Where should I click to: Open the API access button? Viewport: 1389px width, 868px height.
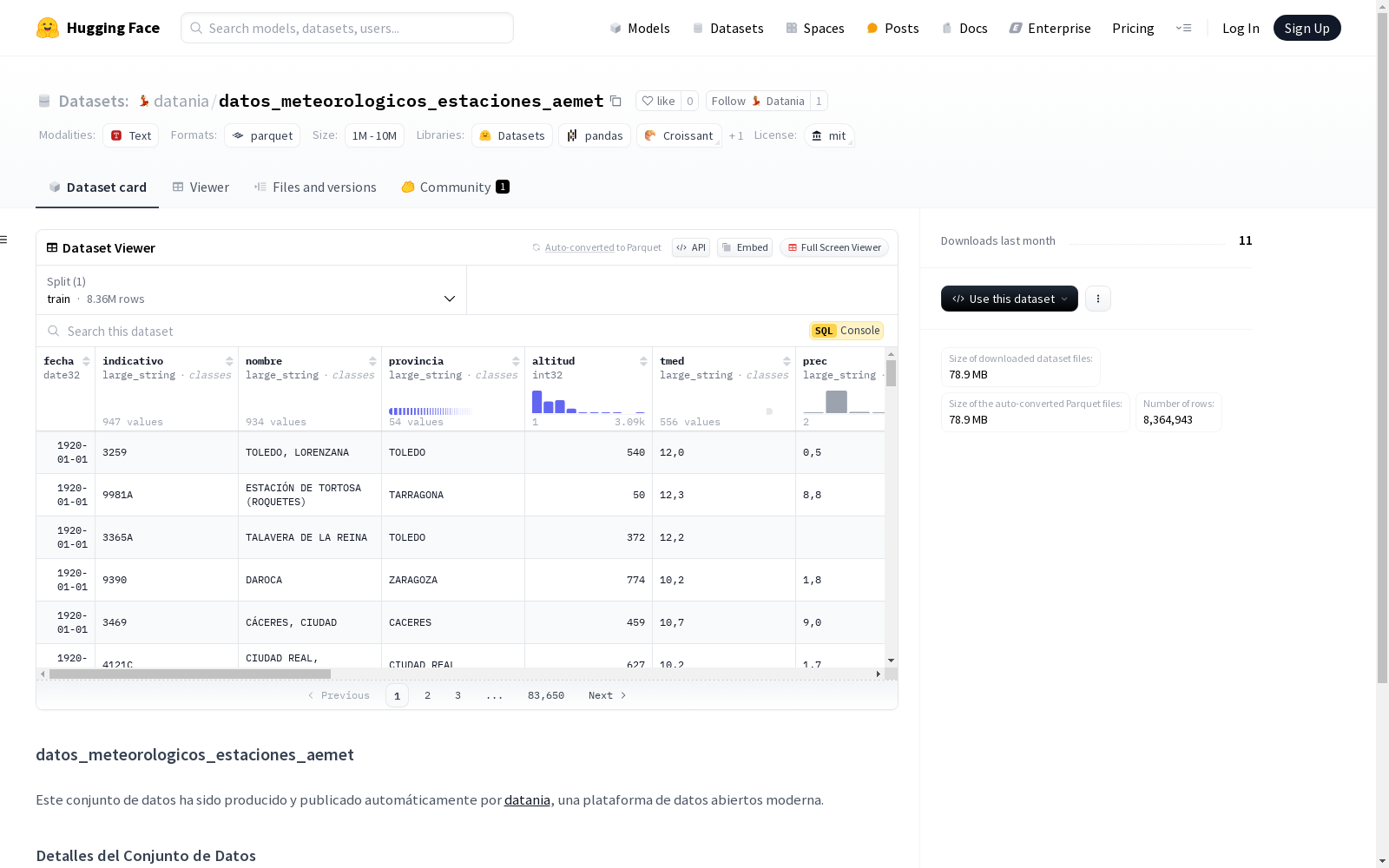point(691,247)
